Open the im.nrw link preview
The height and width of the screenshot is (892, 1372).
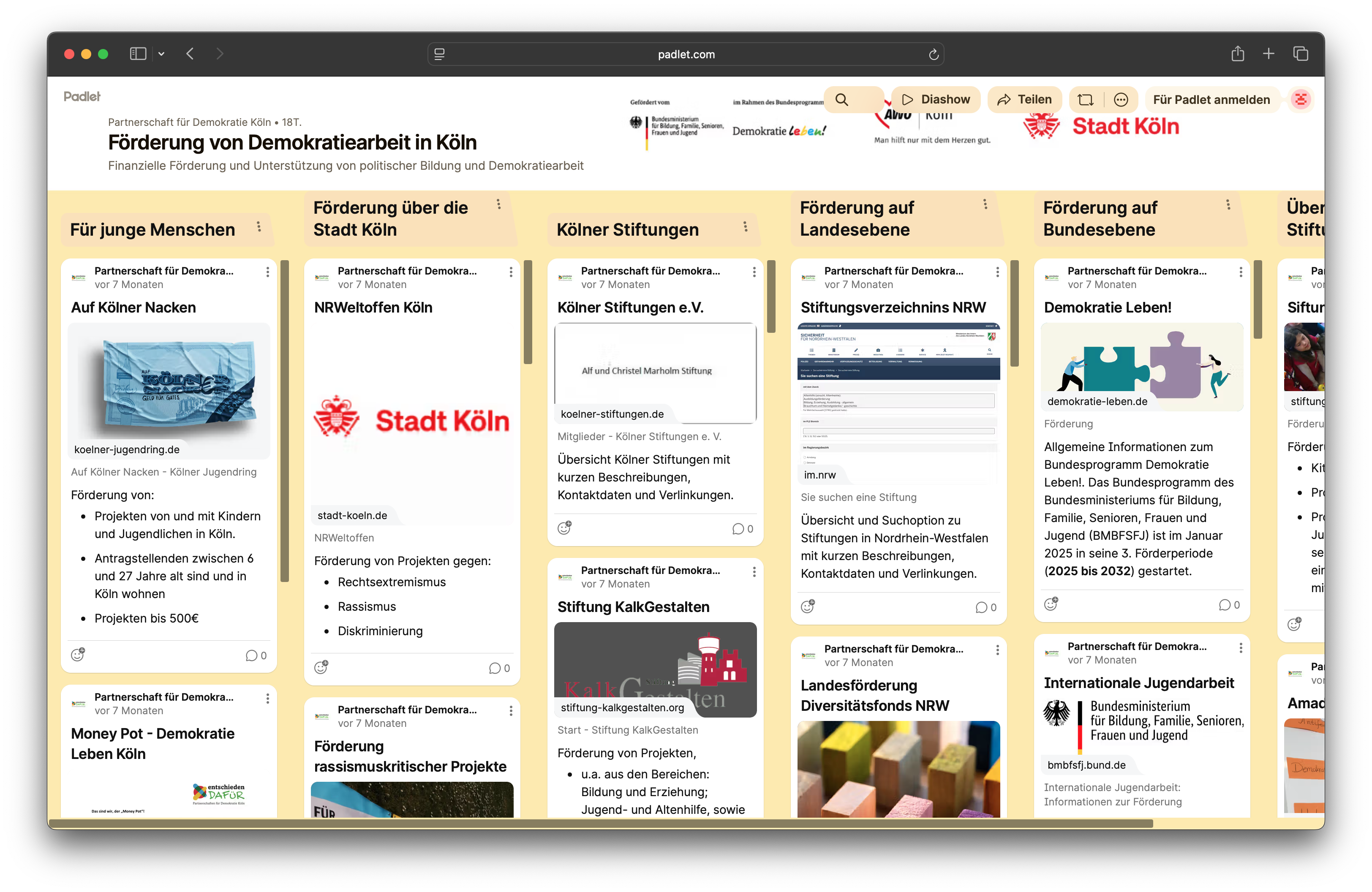[819, 475]
